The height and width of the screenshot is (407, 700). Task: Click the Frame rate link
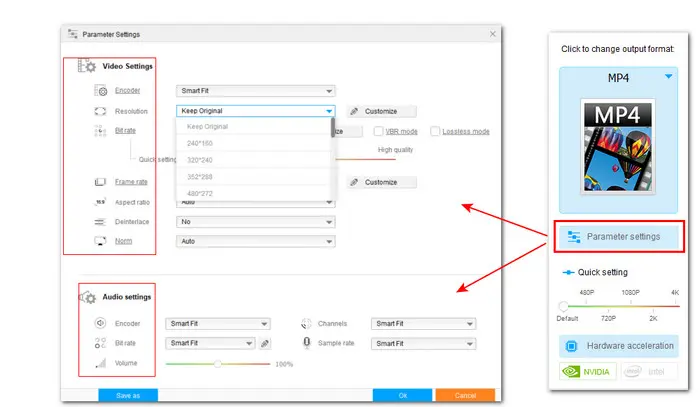[131, 182]
